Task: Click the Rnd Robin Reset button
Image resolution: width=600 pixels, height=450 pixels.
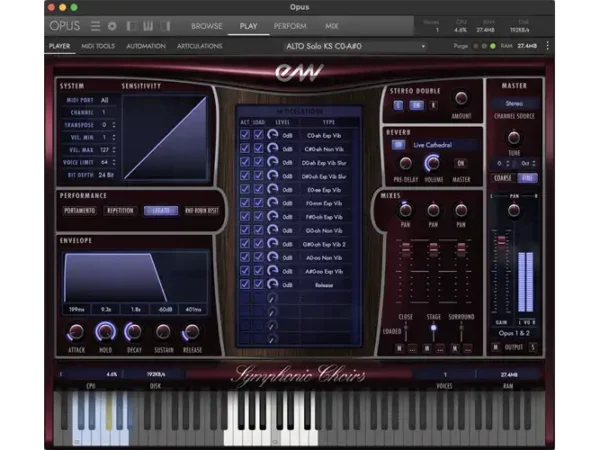Action: [202, 210]
